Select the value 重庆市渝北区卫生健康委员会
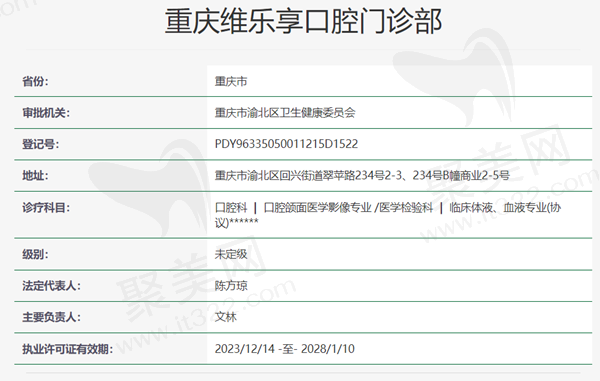The height and width of the screenshot is (381, 600). click(x=285, y=113)
